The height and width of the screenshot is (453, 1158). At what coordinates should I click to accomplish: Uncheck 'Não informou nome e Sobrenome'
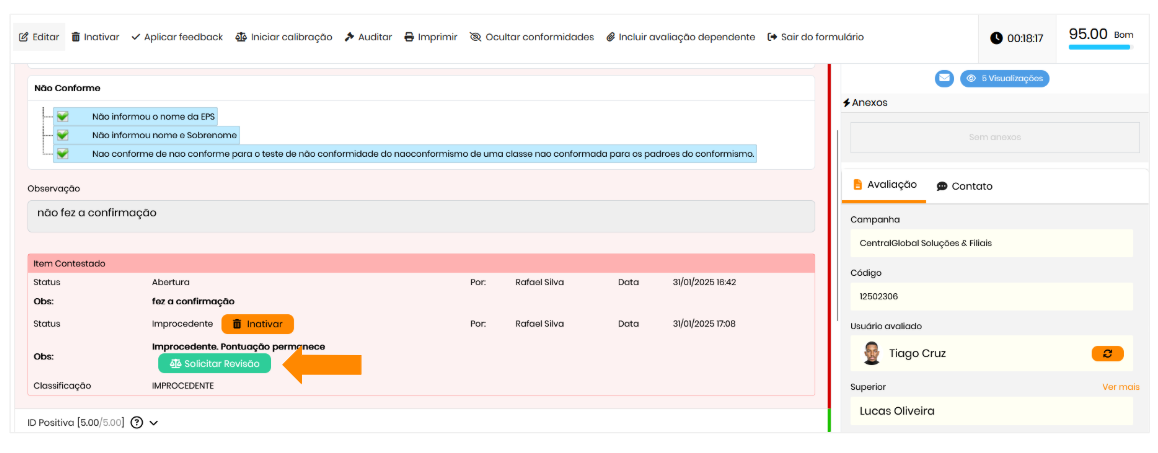click(x=63, y=135)
